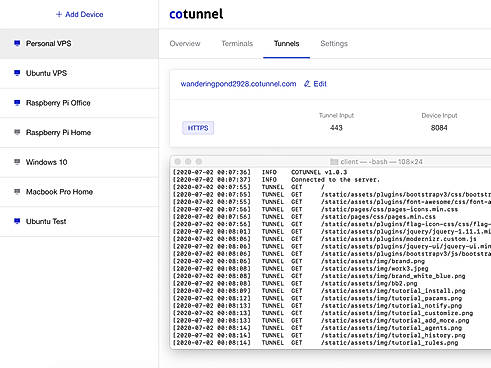Click the Raspberry Pi Office device icon
This screenshot has height=368, width=491.
(x=17, y=103)
